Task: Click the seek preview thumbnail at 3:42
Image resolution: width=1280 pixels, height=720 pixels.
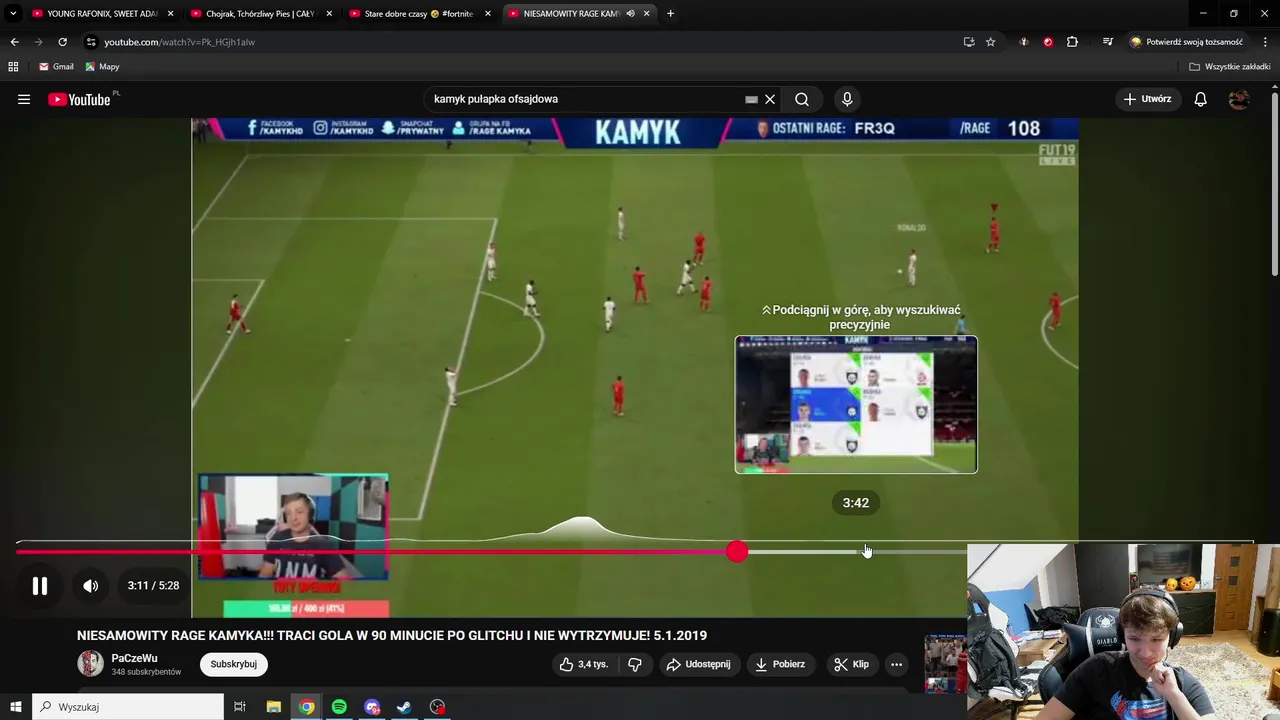Action: pos(856,404)
